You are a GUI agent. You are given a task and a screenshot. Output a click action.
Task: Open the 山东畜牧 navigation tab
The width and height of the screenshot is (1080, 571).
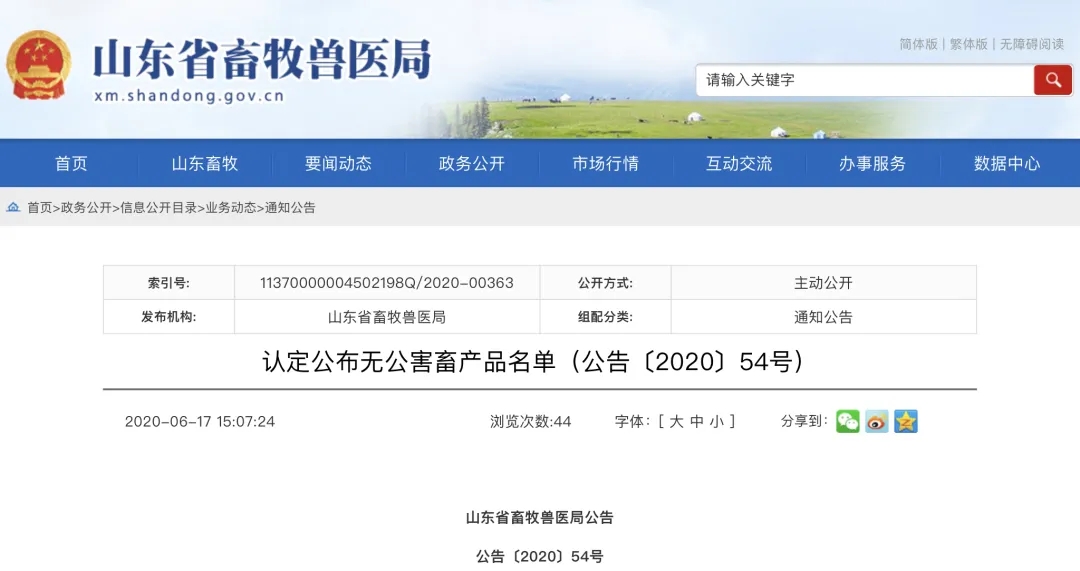pos(205,163)
